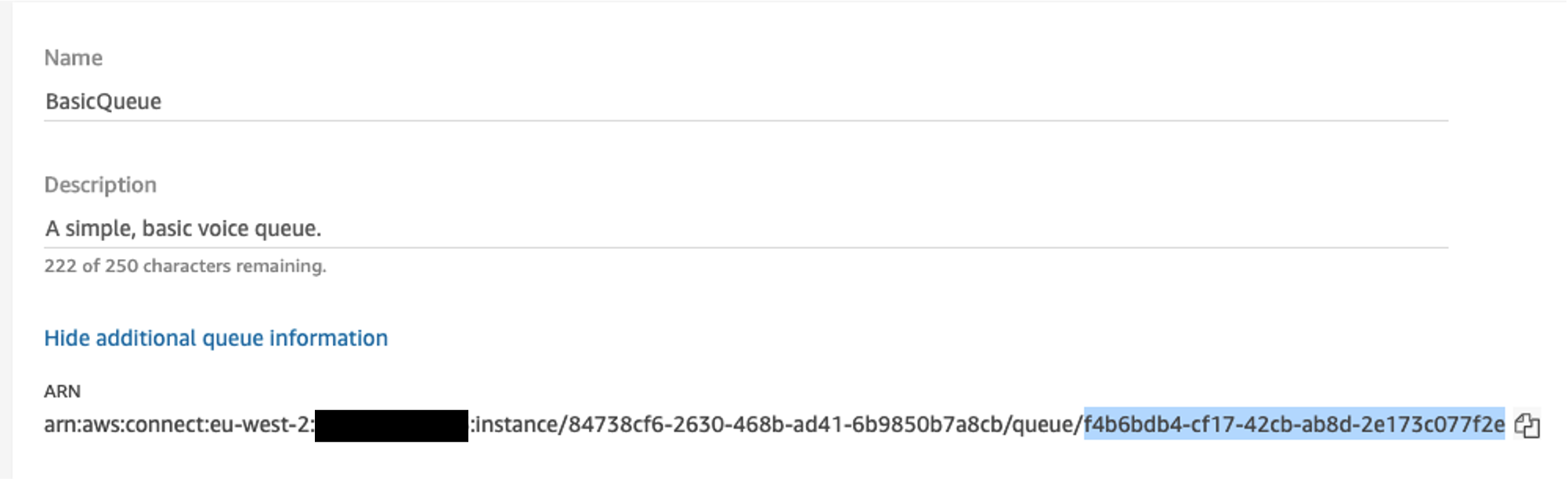Screen dimensions: 1568x479
Task: Click the 222 of 250 characters remaining note
Action: [x=185, y=266]
